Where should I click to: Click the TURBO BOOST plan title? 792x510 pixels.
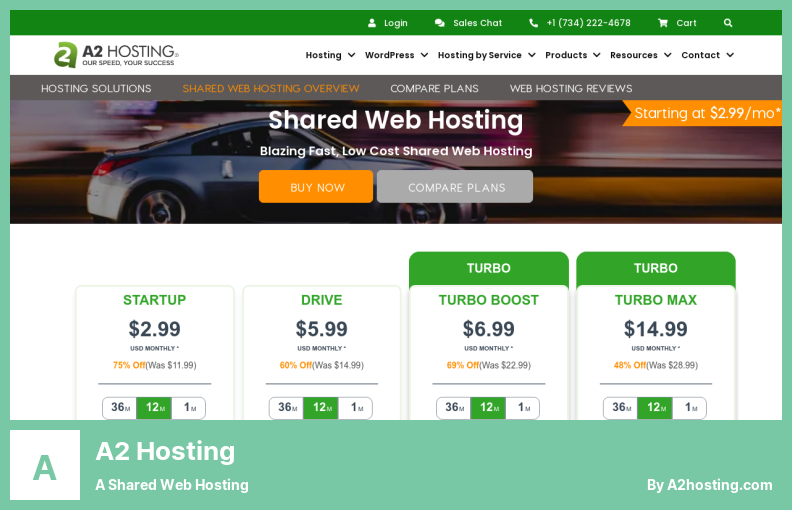pyautogui.click(x=488, y=300)
